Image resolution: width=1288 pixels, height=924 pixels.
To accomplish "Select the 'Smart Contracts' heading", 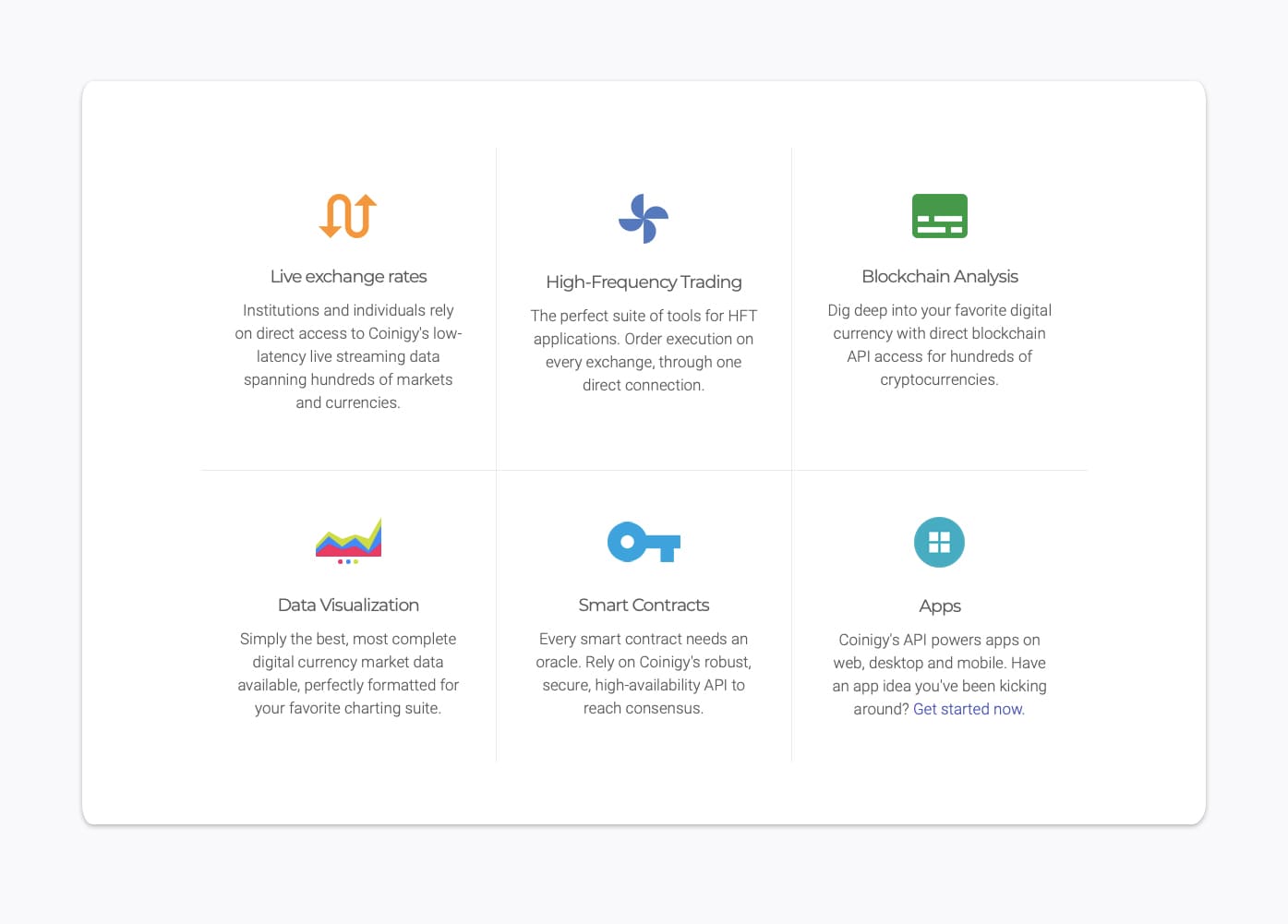I will pos(644,605).
